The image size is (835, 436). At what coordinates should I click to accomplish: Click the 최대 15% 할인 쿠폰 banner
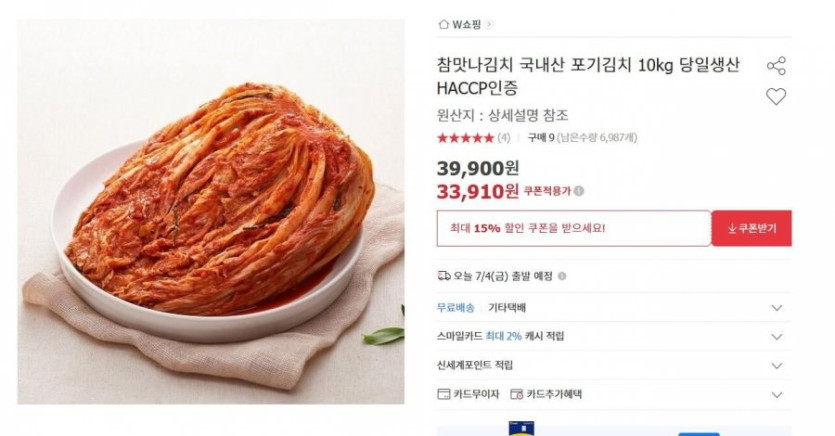pyautogui.click(x=574, y=228)
